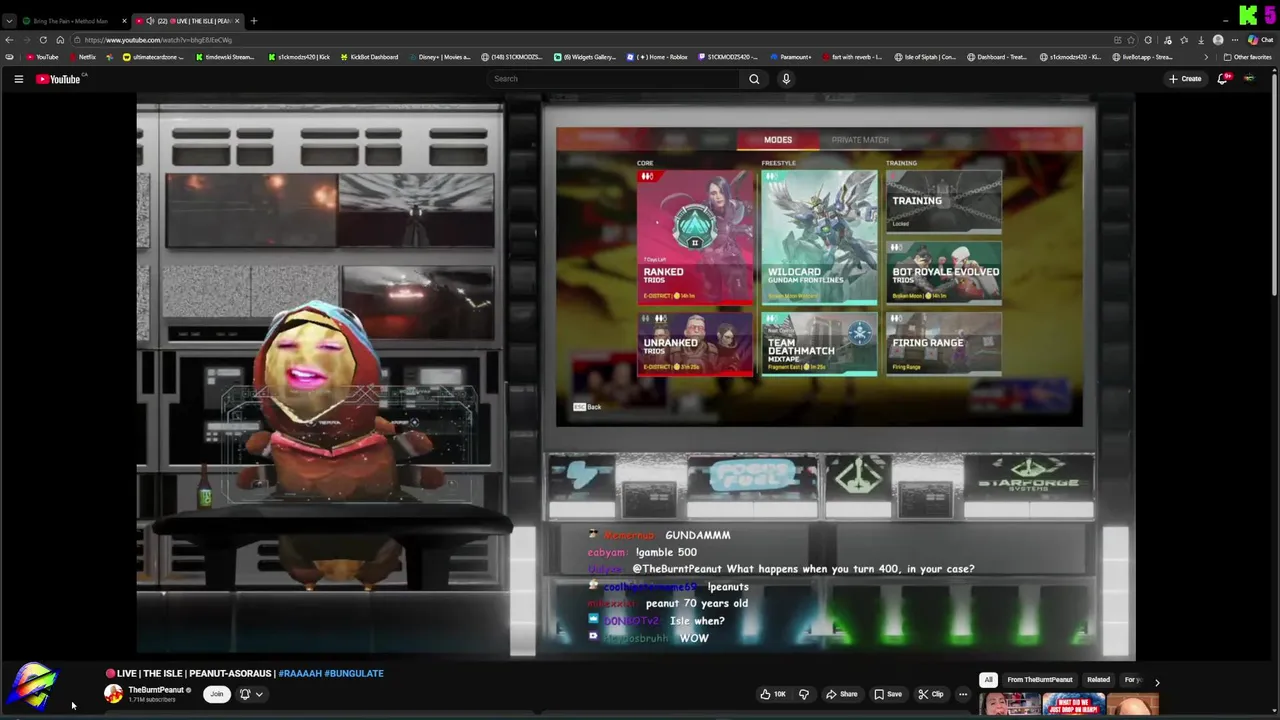Open browser downloads icon
The image size is (1280, 720).
(x=1201, y=40)
